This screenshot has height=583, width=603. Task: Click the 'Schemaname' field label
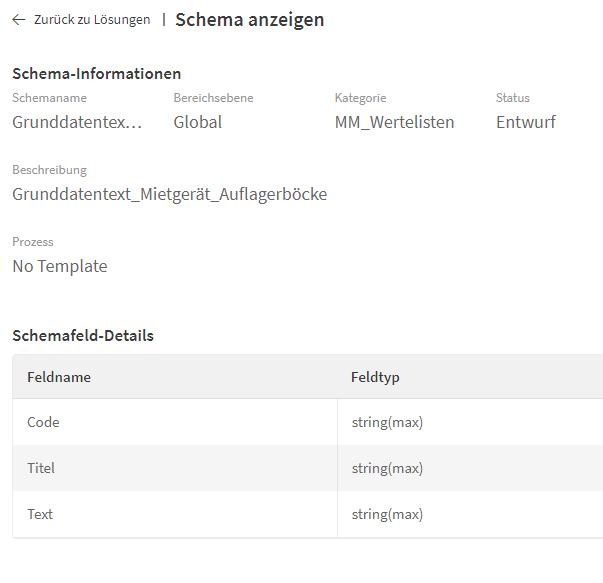pyautogui.click(x=49, y=98)
